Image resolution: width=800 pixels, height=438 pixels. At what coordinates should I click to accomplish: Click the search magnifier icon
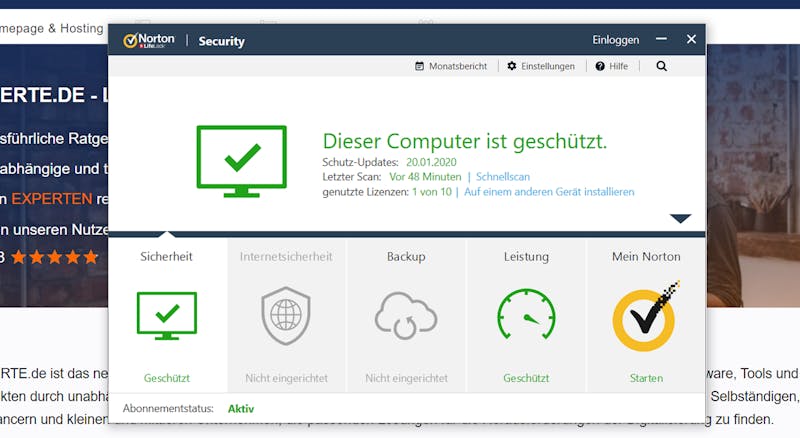tap(661, 66)
